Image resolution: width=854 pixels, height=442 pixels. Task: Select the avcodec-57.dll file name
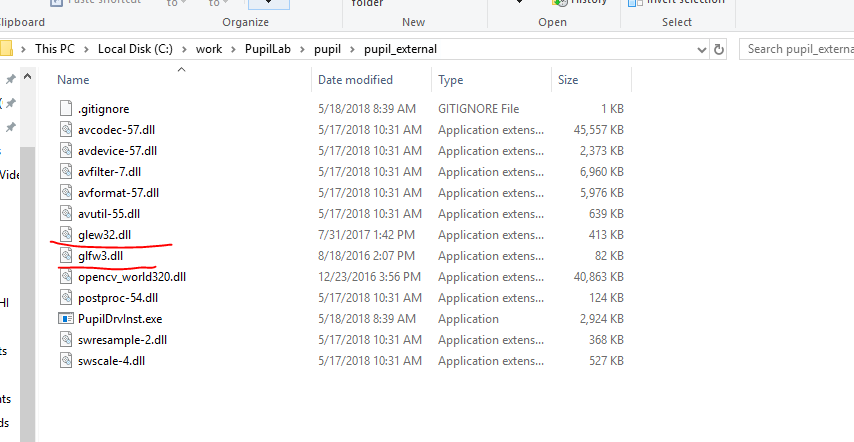pos(117,130)
